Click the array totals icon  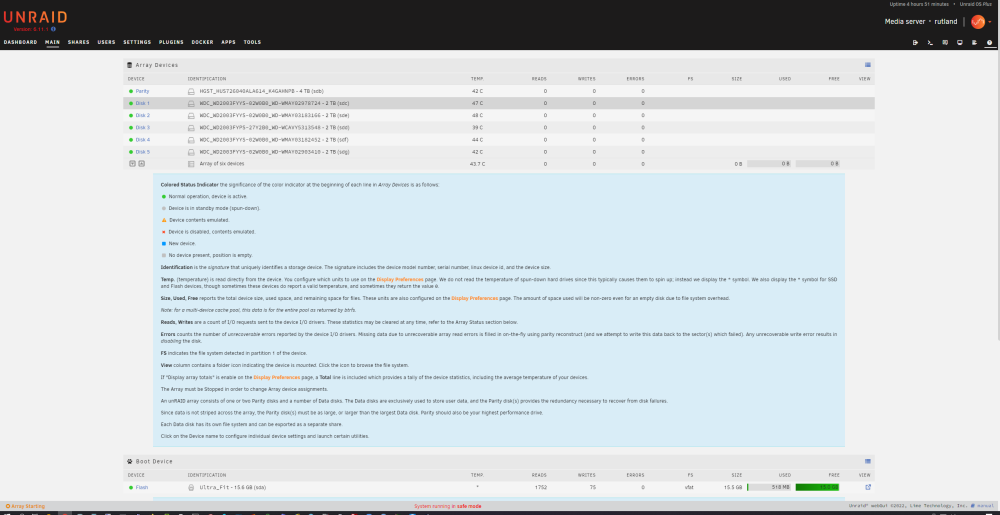(191, 164)
